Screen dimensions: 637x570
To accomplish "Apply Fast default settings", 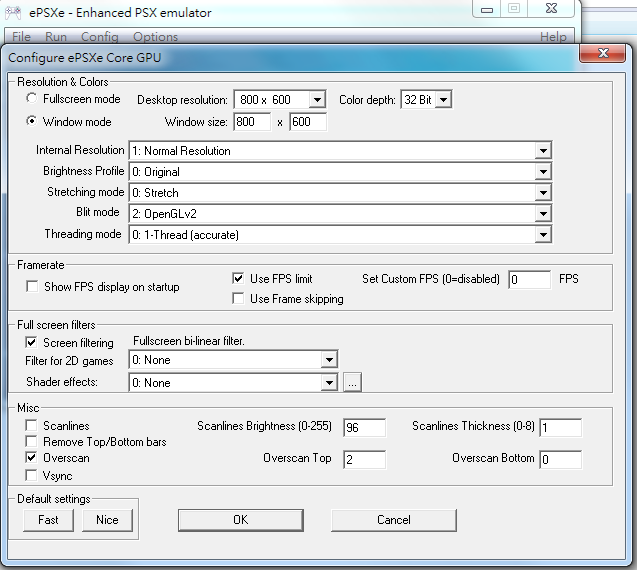I will tap(48, 520).
